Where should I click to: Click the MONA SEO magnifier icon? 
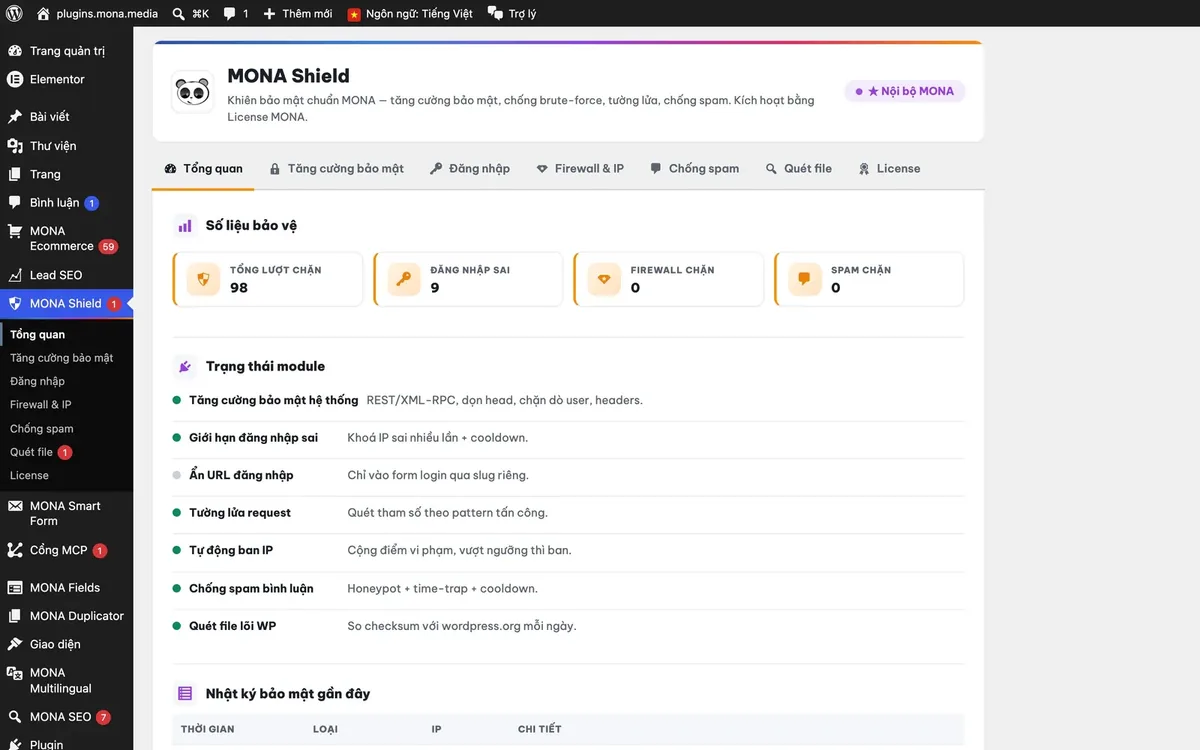coord(15,717)
